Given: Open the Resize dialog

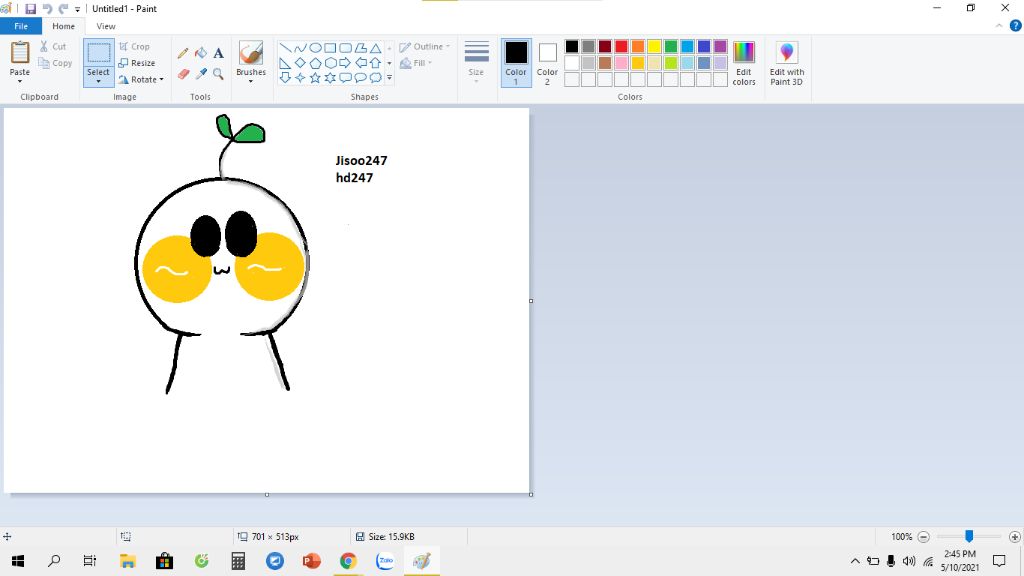Looking at the screenshot, I should (137, 63).
